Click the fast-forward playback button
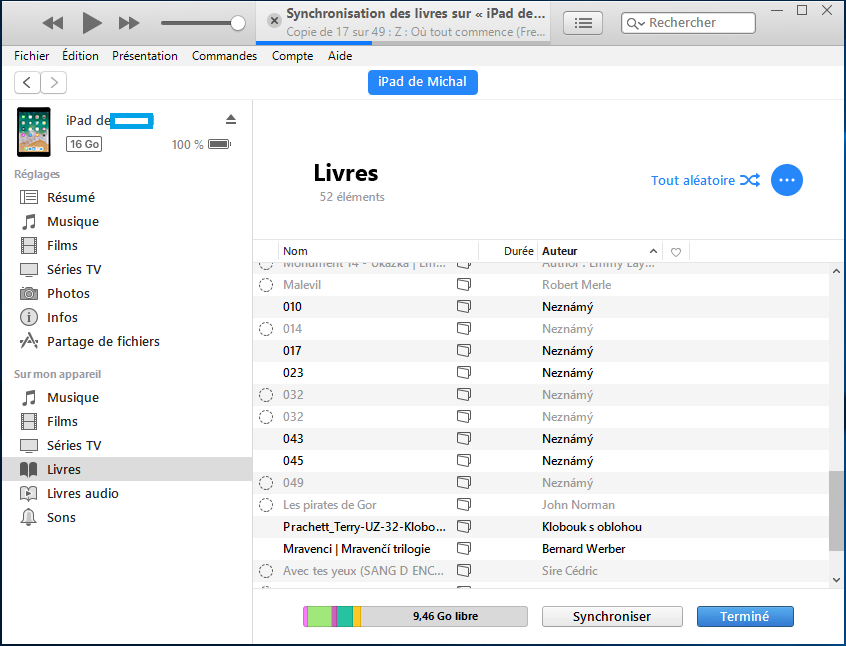 point(129,23)
